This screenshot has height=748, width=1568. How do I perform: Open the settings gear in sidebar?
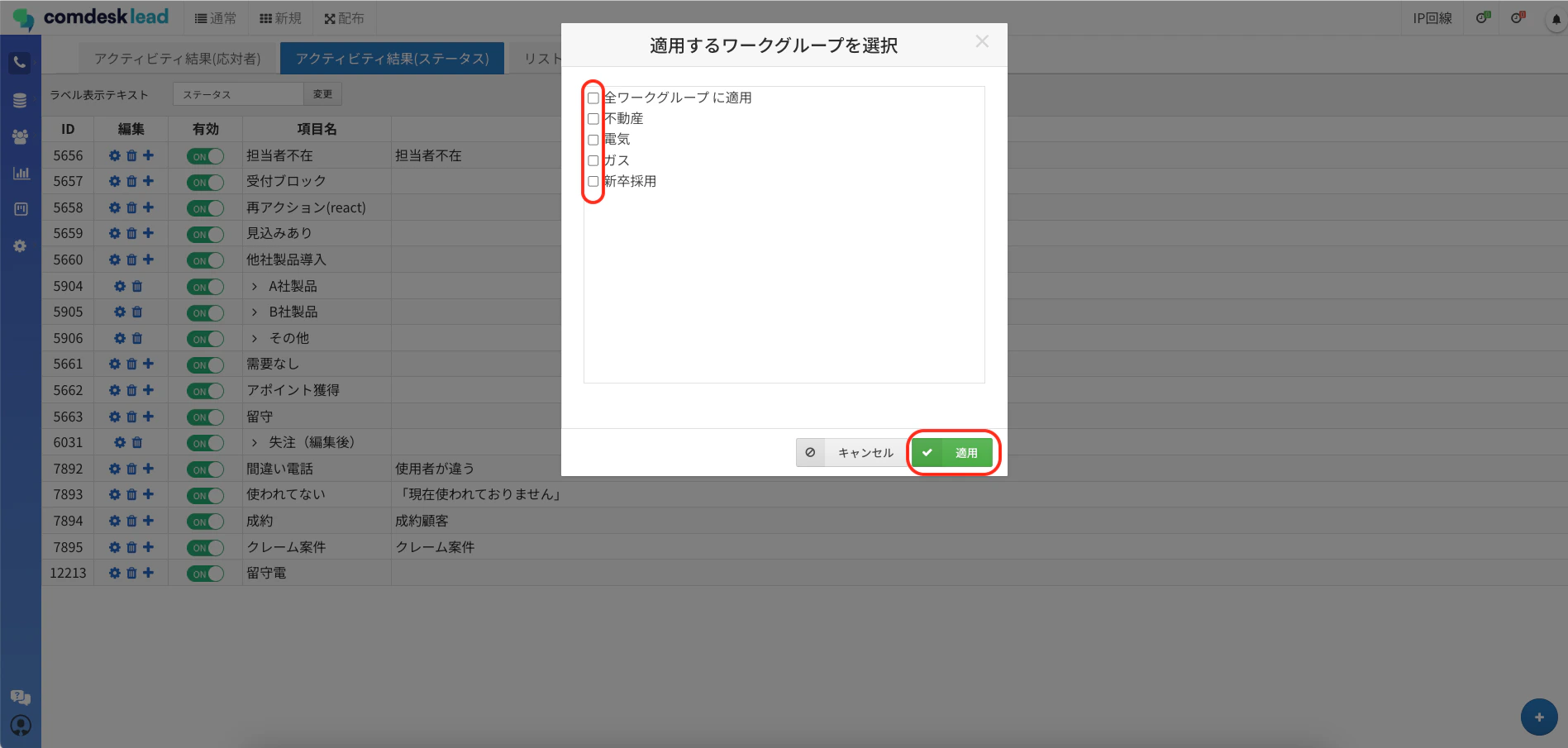coord(20,246)
